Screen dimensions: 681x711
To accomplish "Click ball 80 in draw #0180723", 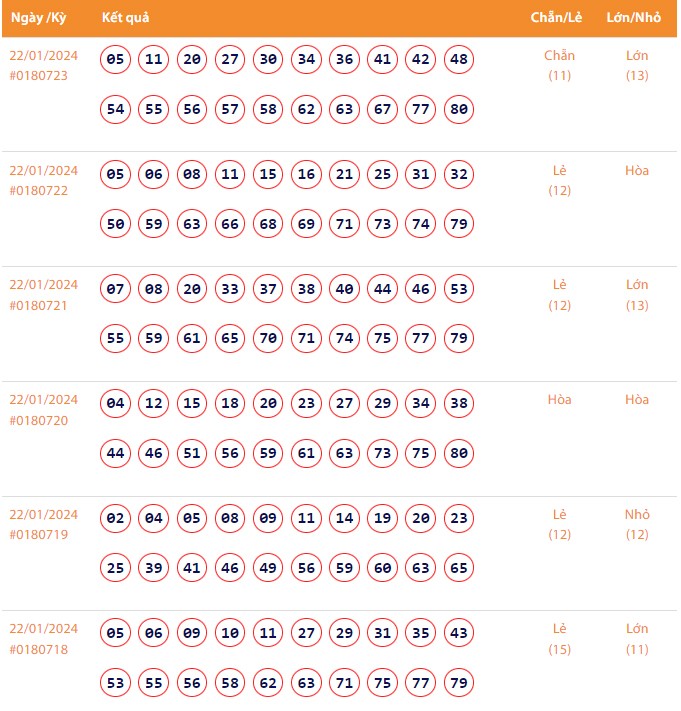I will (459, 109).
